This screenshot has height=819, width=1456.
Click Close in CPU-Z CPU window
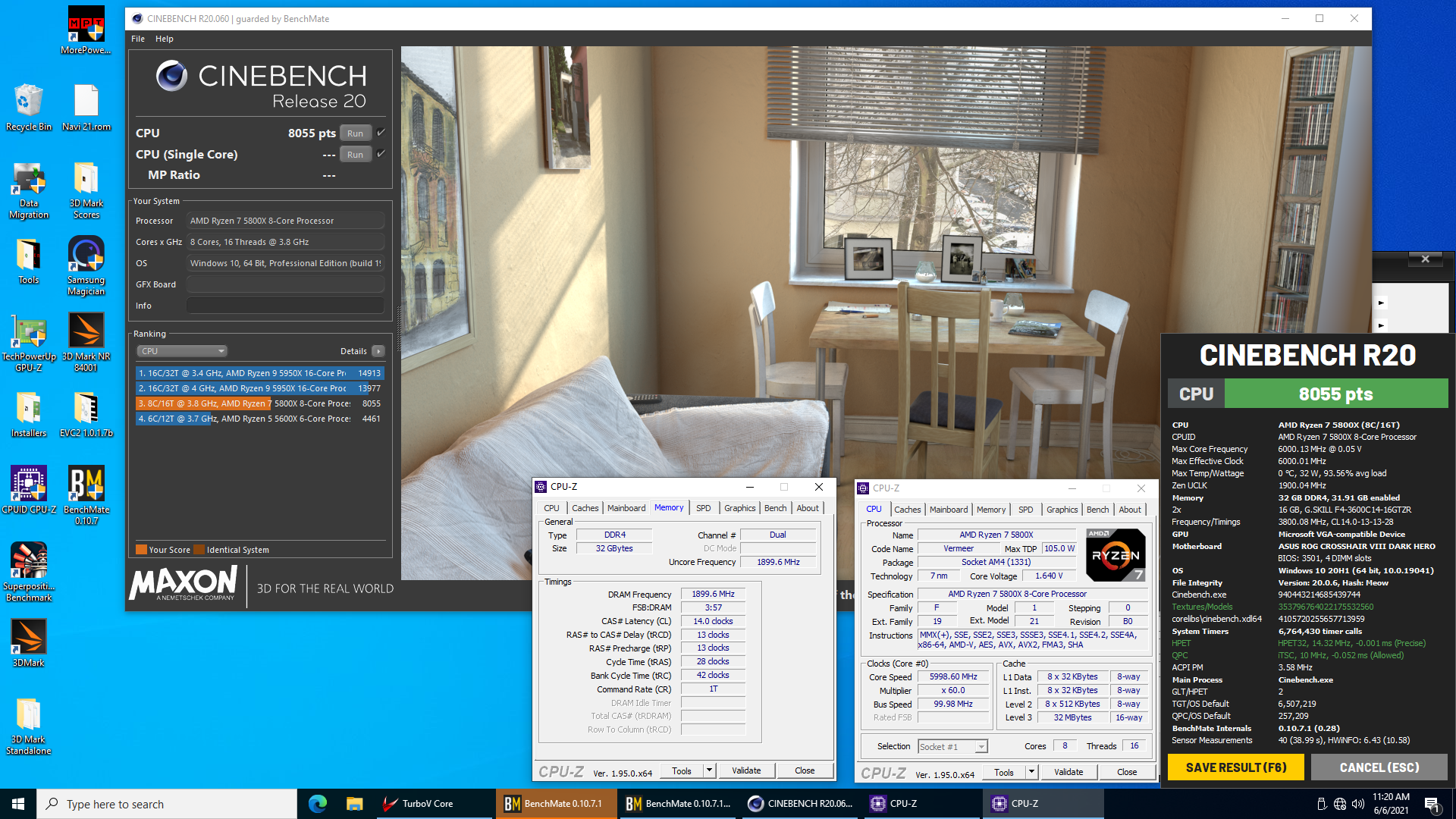click(1127, 772)
